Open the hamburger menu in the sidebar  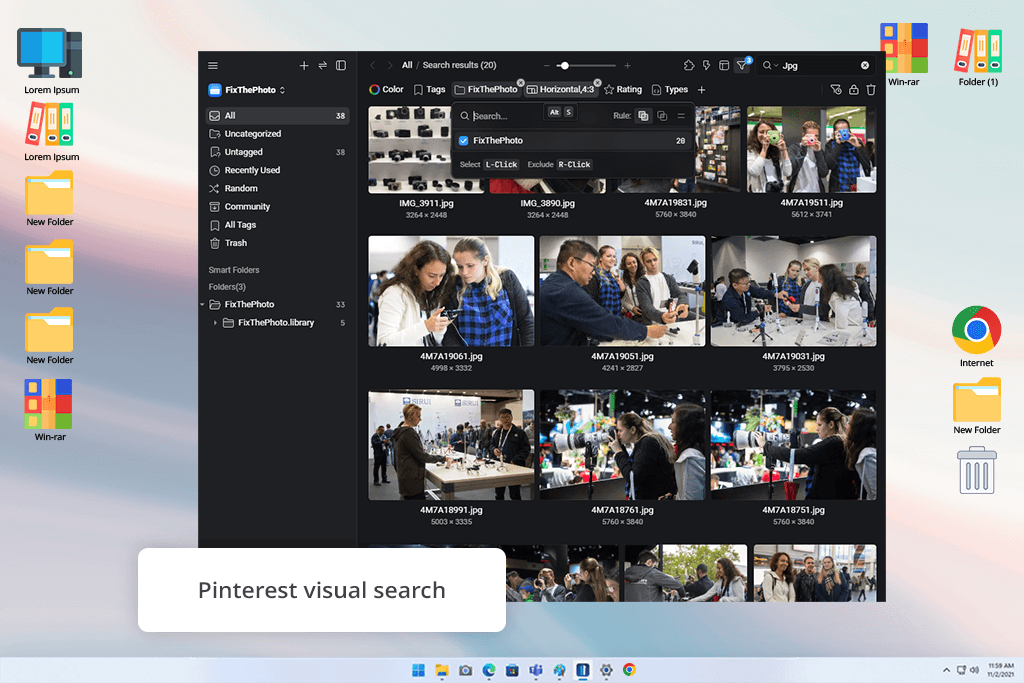(x=213, y=65)
